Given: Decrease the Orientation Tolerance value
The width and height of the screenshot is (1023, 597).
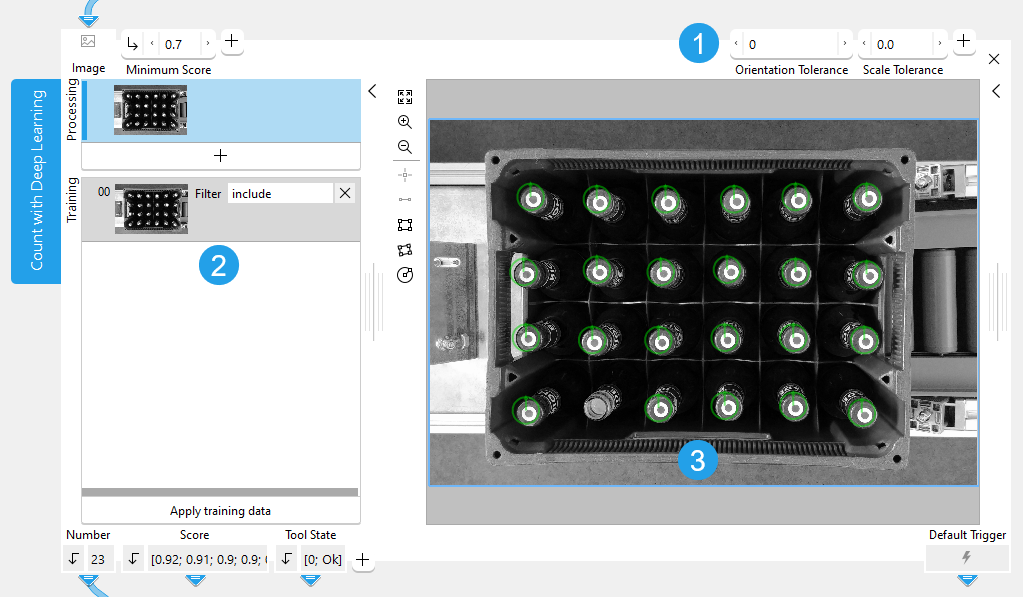Looking at the screenshot, I should pos(737,44).
